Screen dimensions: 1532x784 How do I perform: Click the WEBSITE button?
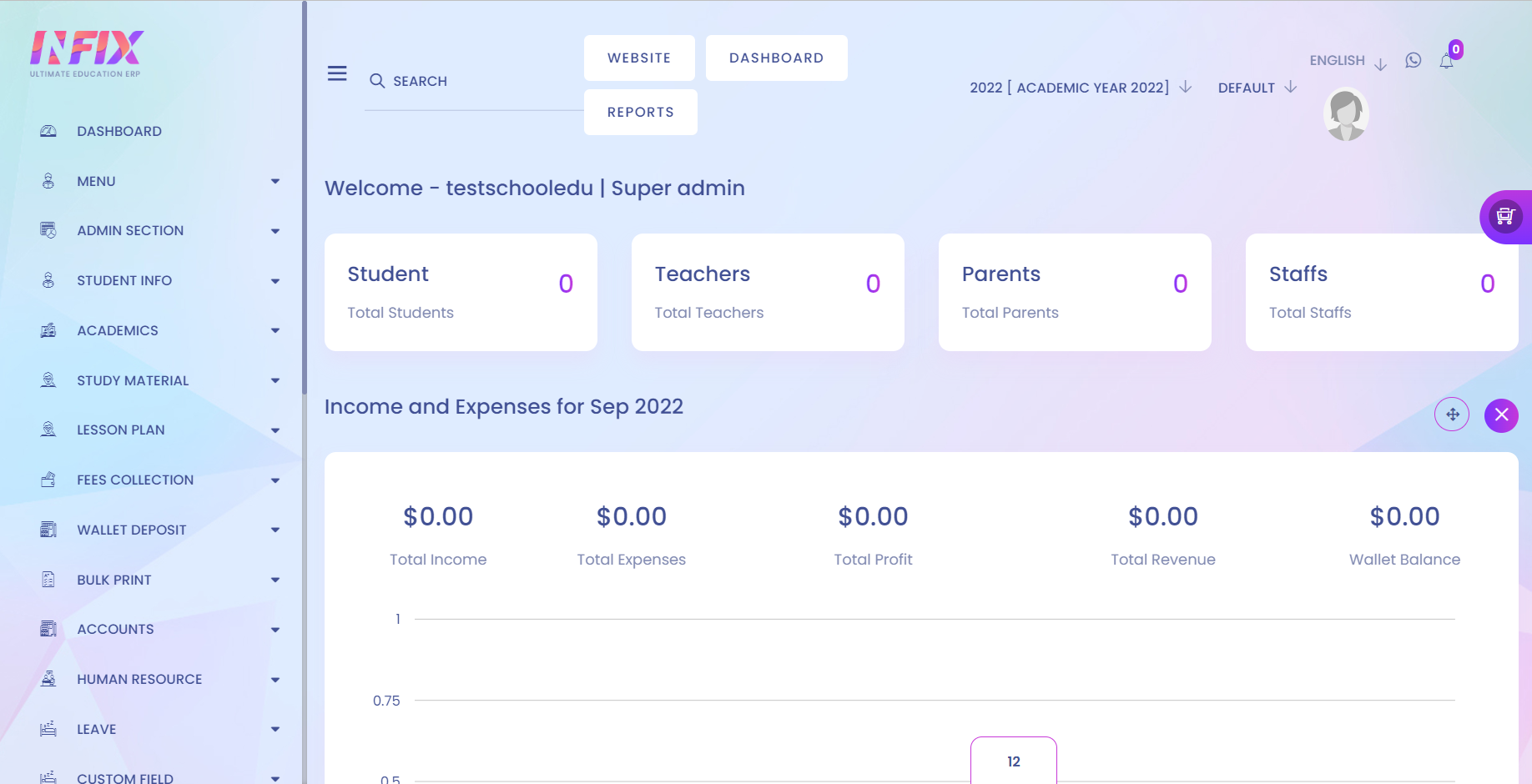pos(639,58)
